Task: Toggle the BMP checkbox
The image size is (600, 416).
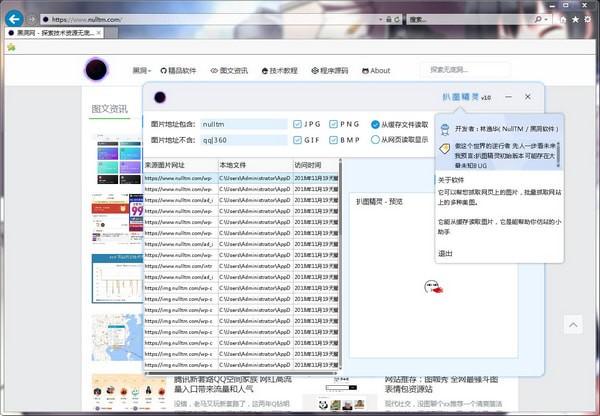Action: [333, 140]
